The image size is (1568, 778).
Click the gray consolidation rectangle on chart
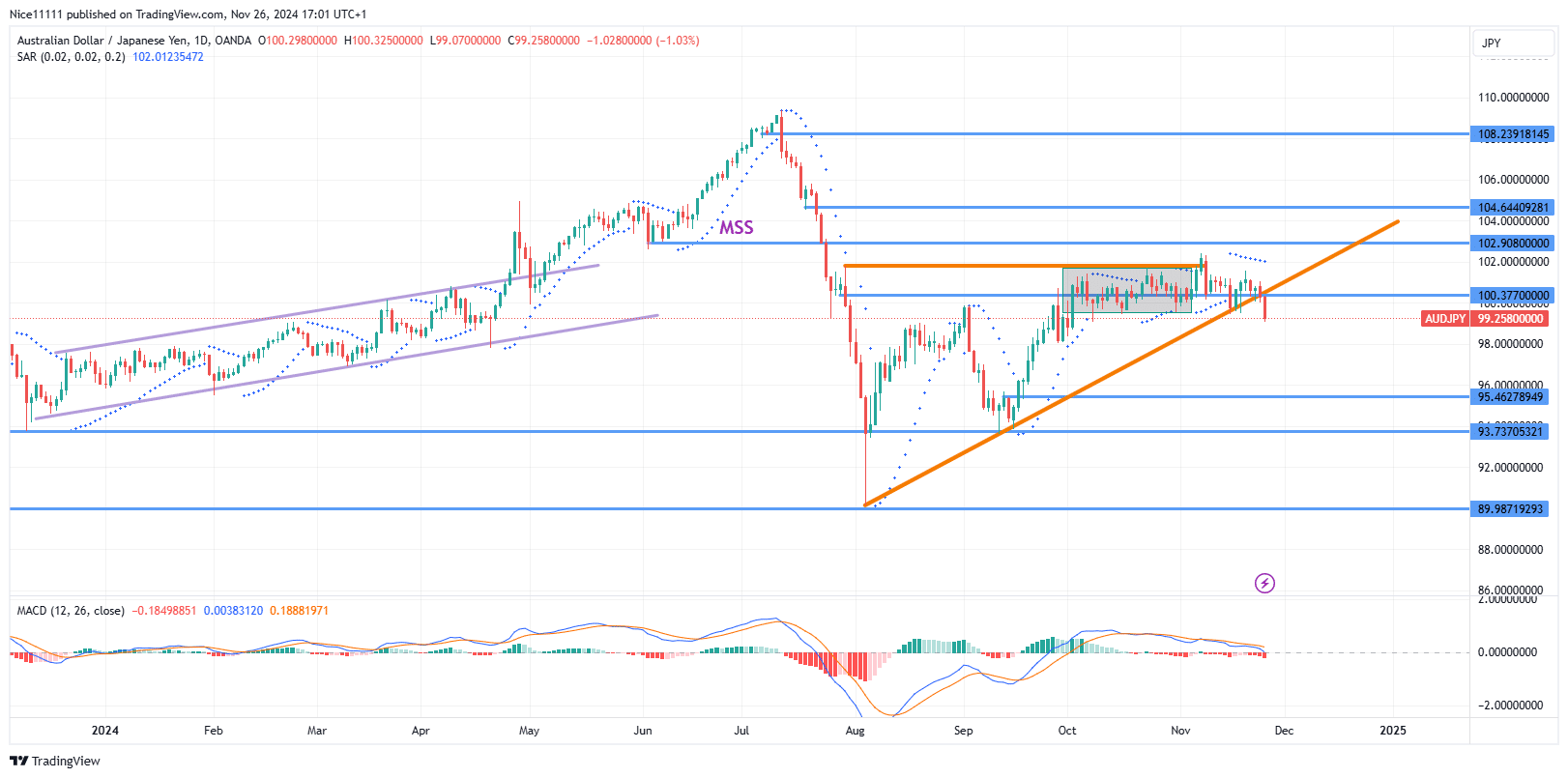(1127, 290)
